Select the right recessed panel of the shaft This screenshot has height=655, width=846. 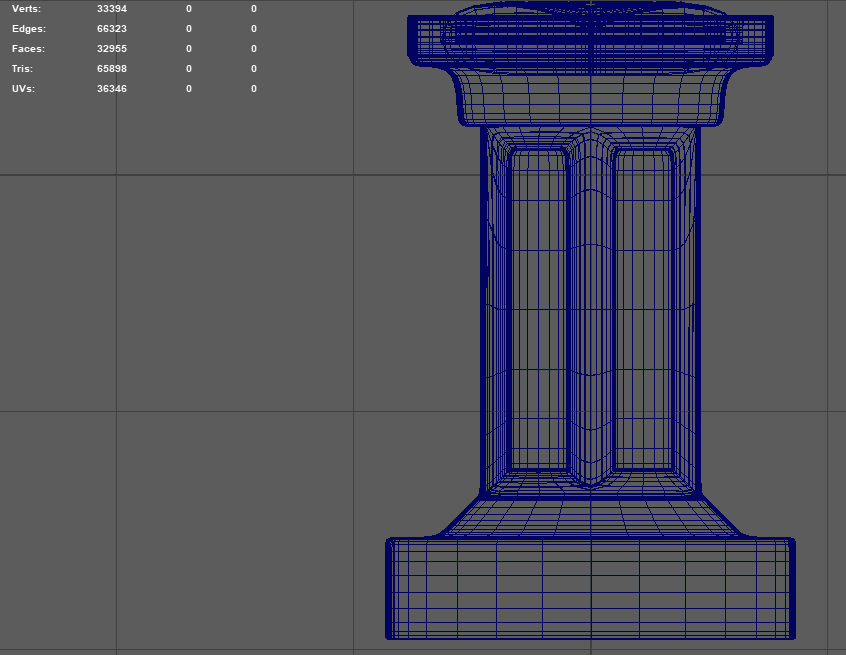click(x=645, y=310)
